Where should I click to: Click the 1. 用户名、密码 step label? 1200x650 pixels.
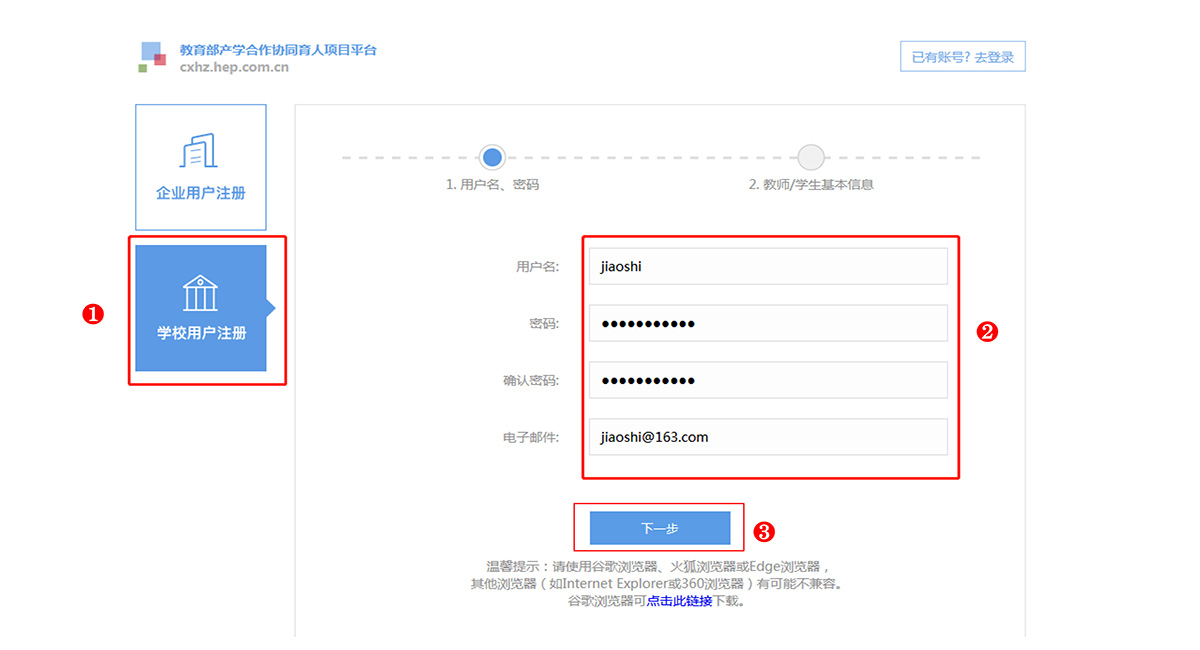coord(492,185)
